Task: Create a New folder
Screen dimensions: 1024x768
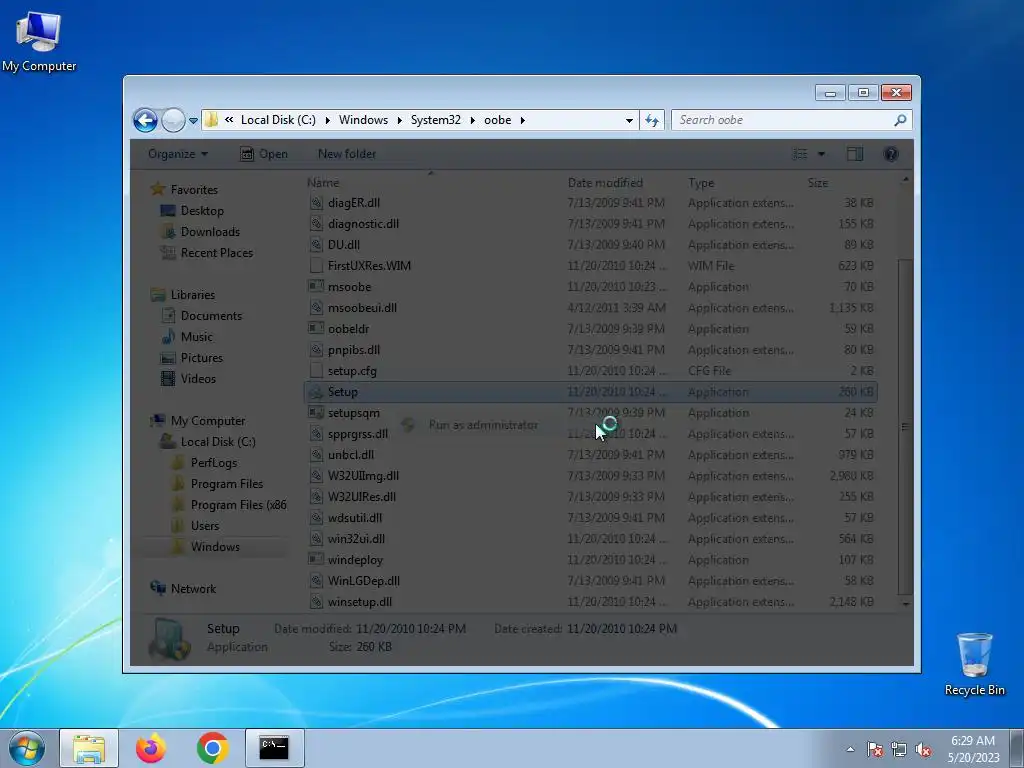Action: click(347, 154)
